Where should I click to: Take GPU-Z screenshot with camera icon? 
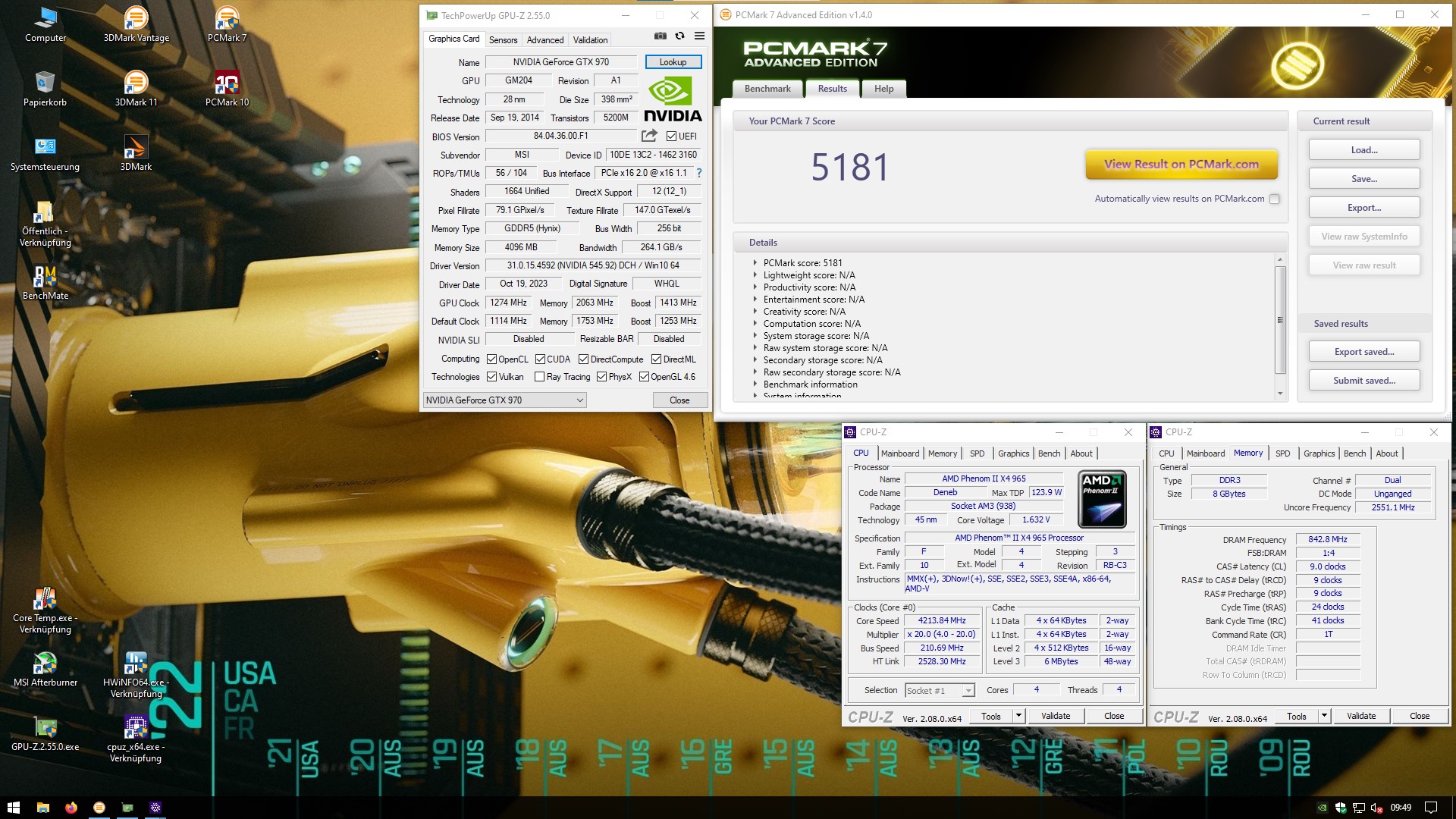click(x=661, y=36)
